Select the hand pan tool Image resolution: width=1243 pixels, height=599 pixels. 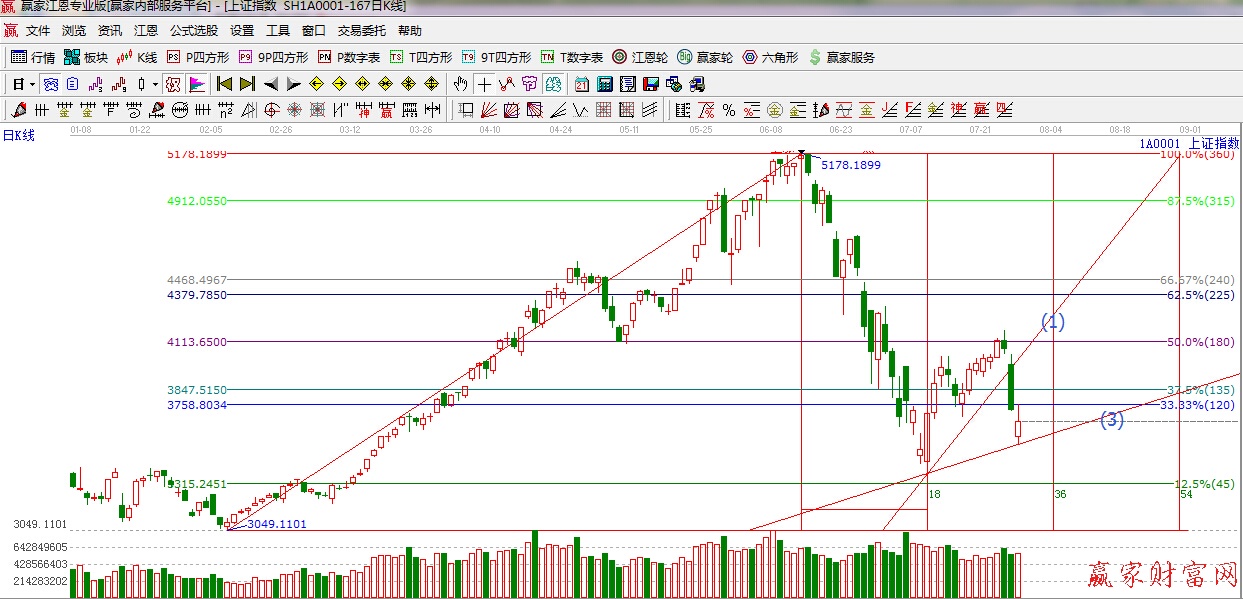tap(460, 84)
